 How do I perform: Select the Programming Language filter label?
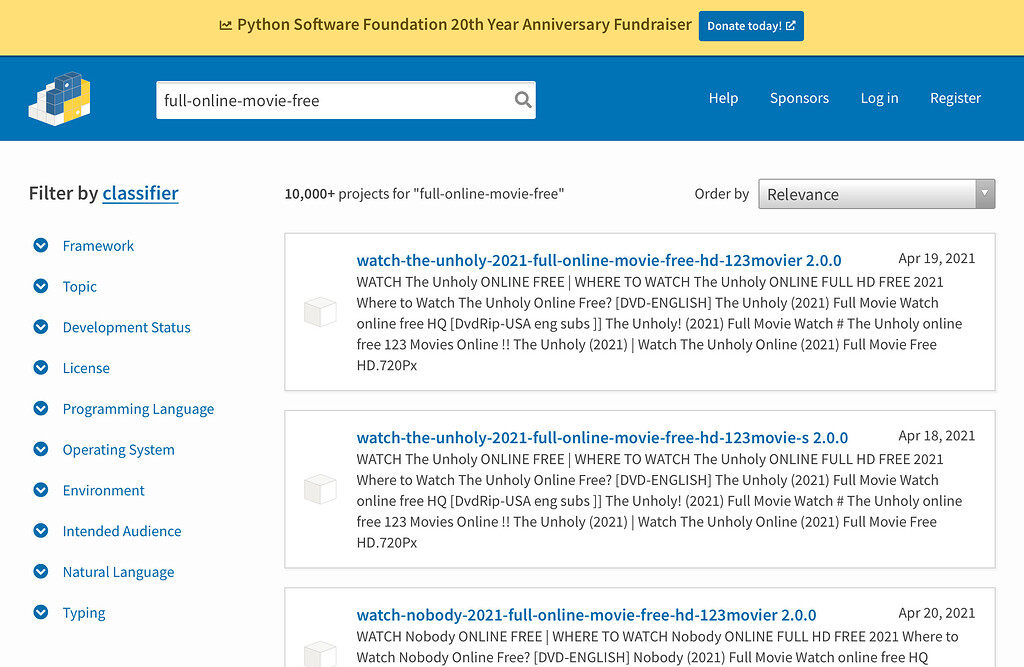coord(138,409)
